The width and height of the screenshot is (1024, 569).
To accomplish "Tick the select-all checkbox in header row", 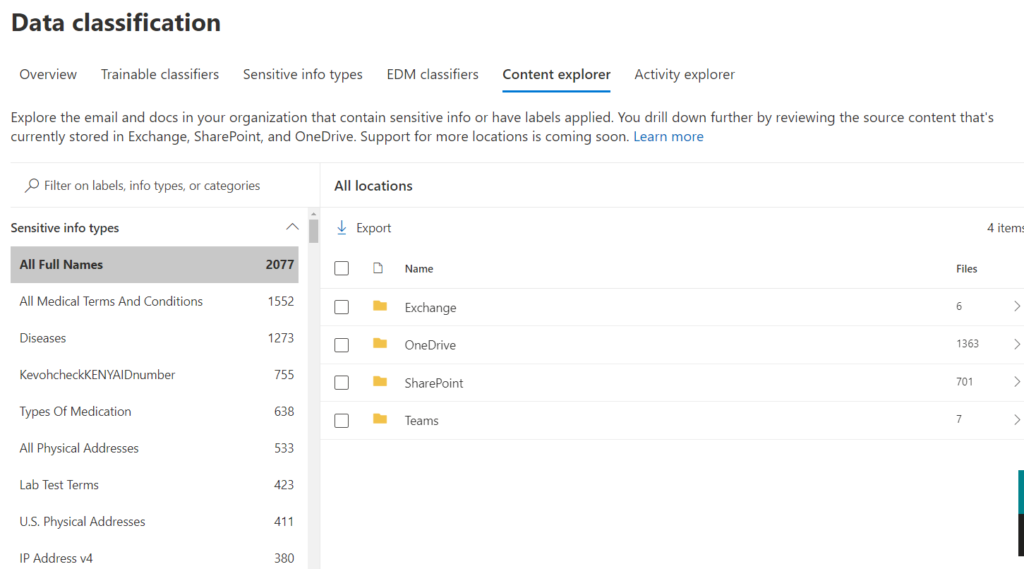I will (x=342, y=268).
